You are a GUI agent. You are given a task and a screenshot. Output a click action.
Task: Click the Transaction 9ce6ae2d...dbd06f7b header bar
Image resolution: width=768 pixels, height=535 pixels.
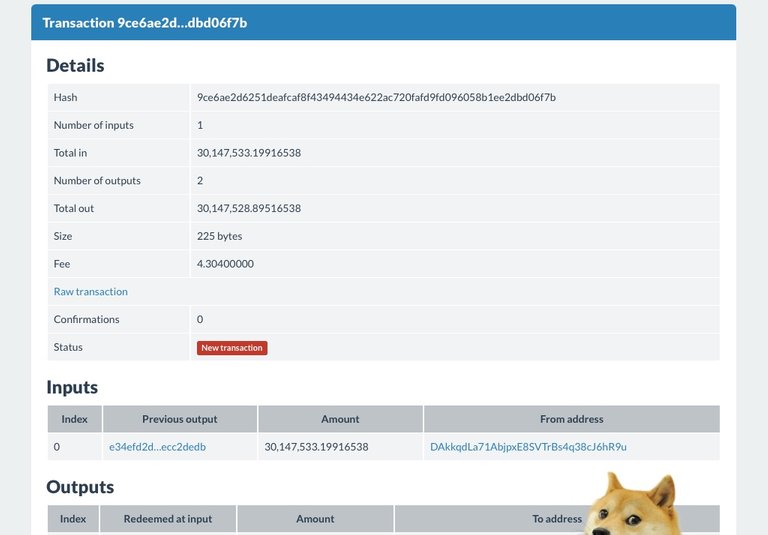pyautogui.click(x=384, y=23)
